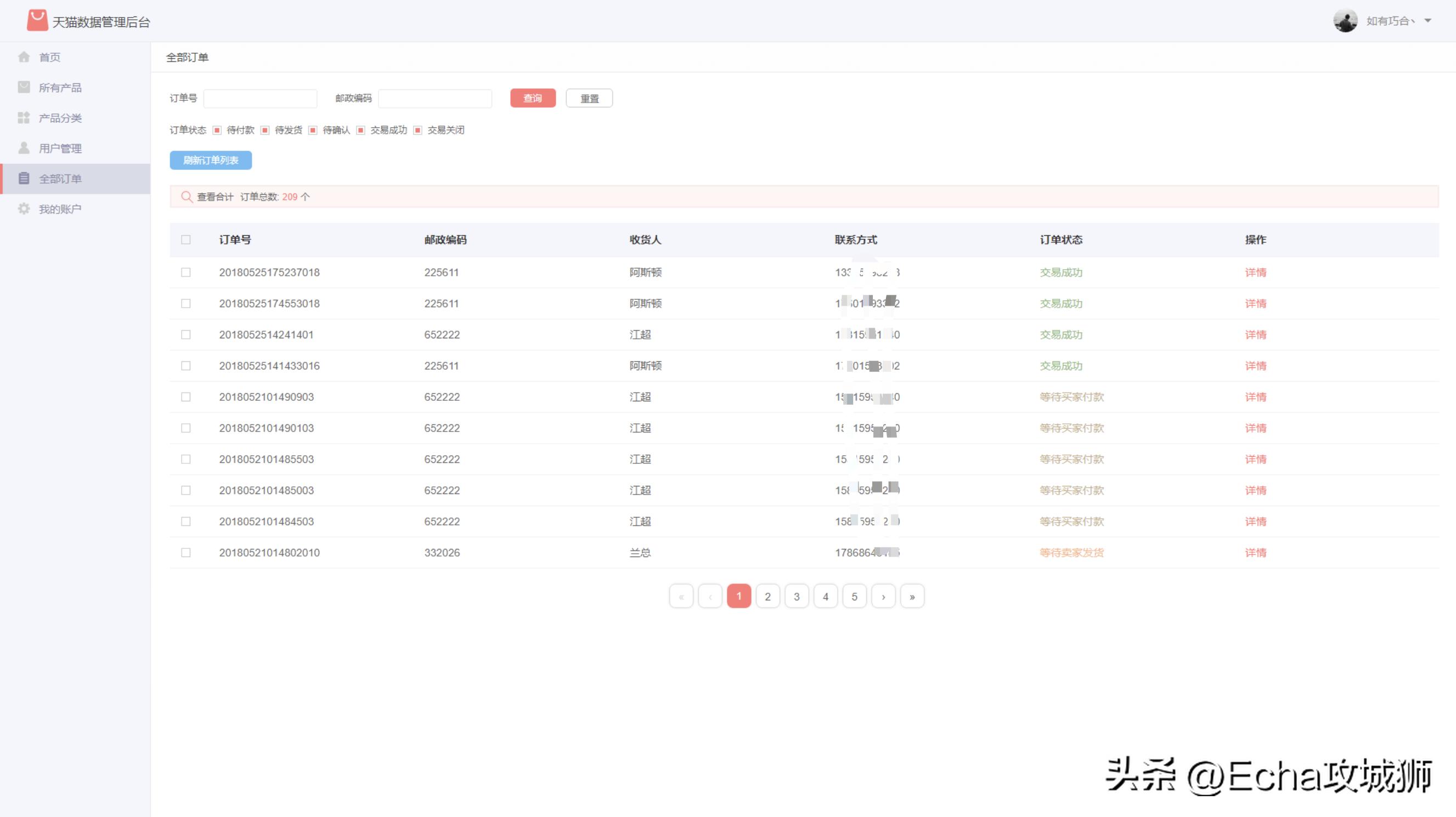Open 我的账户 via the gear icon
Screen dimensions: 1456x817
(x=24, y=208)
